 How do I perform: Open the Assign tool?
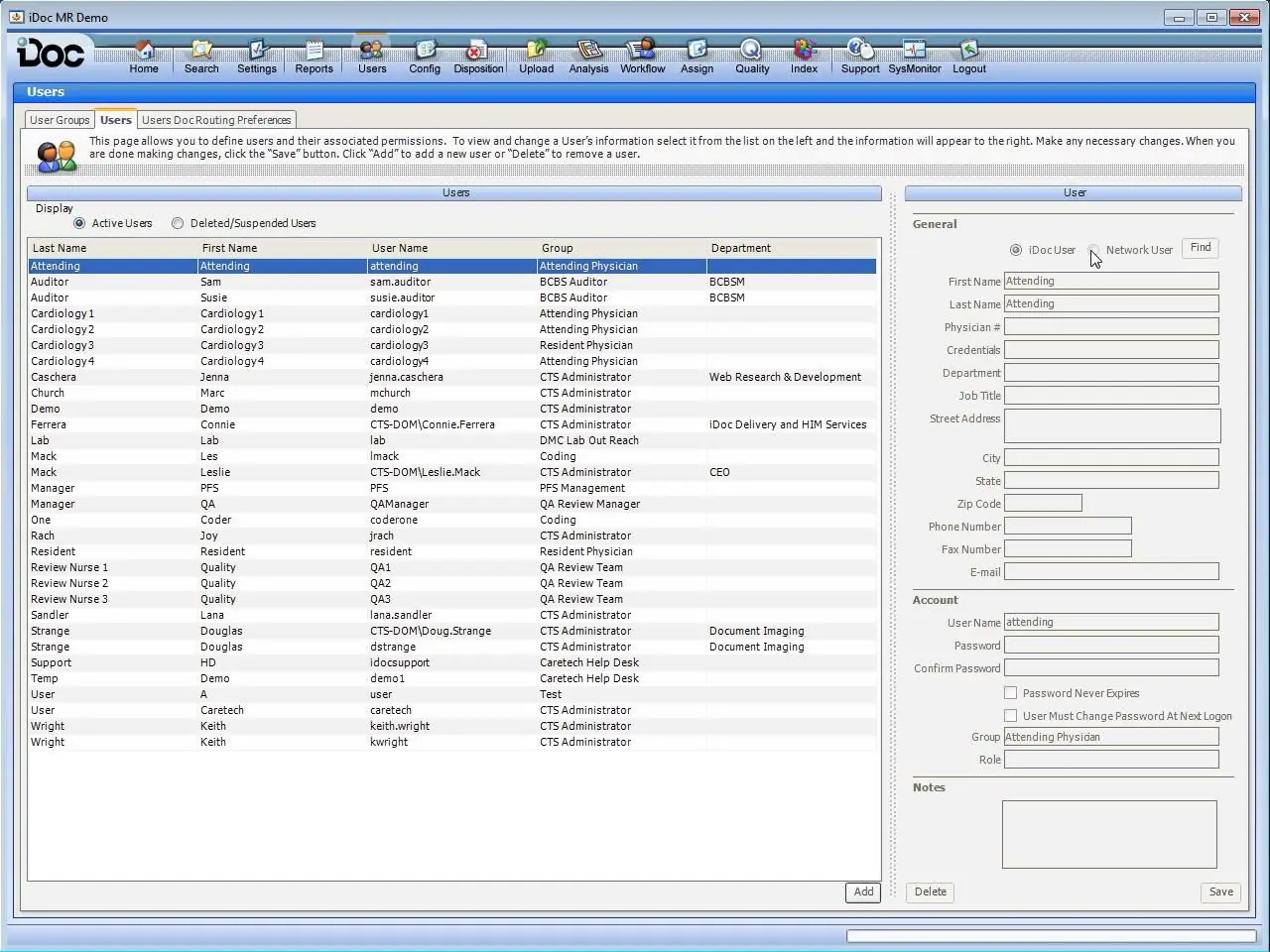697,55
